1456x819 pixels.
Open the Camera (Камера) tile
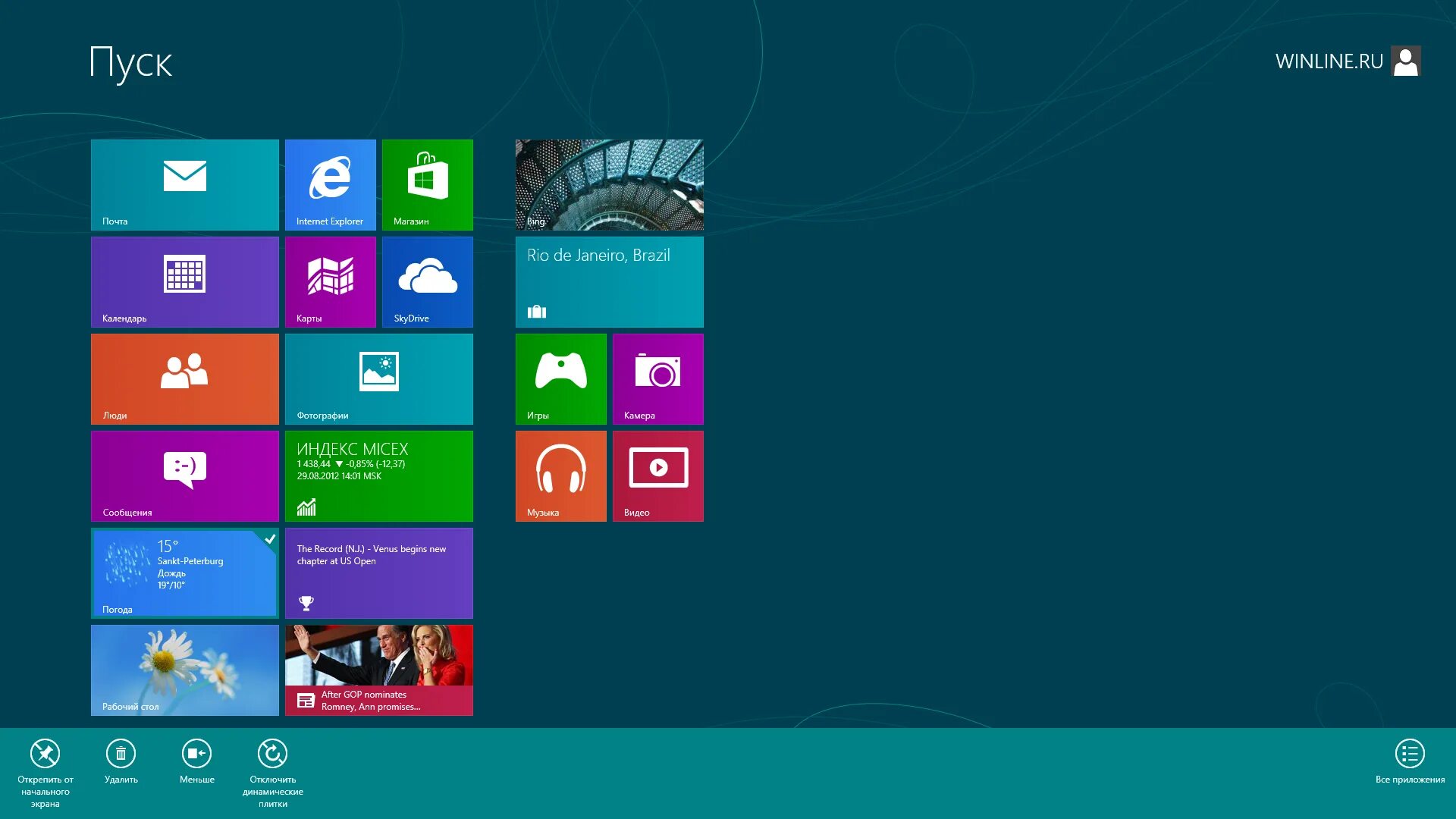[x=657, y=378]
